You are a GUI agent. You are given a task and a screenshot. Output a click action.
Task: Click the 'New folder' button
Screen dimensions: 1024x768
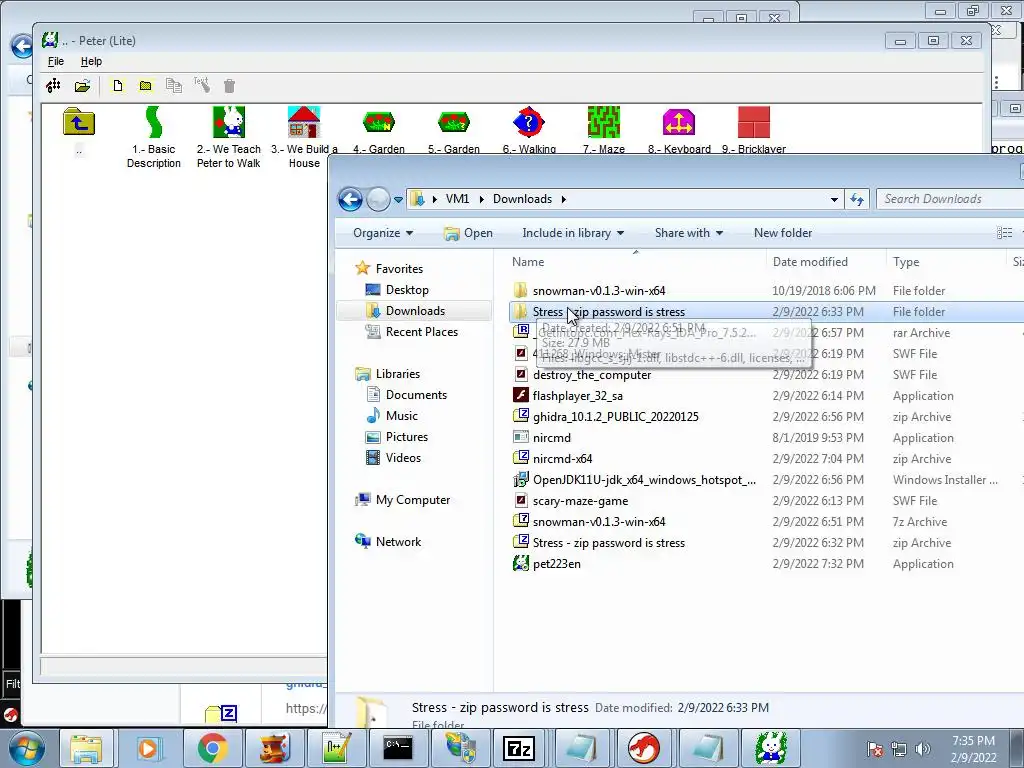tap(783, 233)
